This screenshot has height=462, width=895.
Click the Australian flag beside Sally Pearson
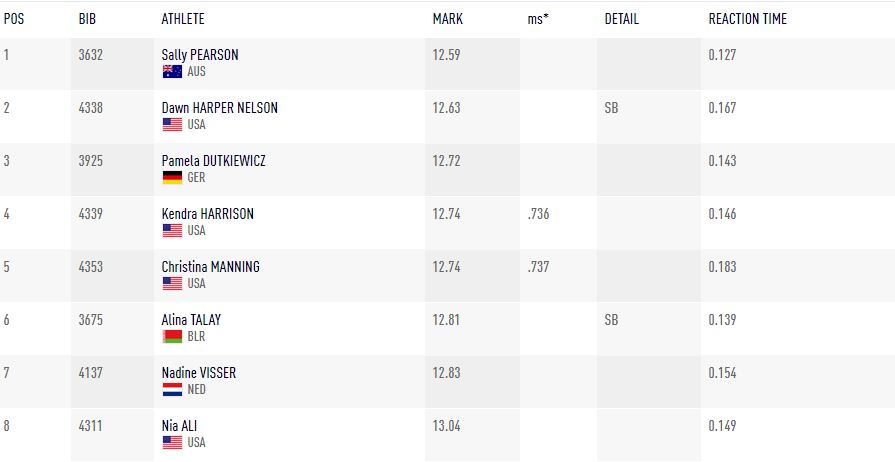tap(172, 72)
